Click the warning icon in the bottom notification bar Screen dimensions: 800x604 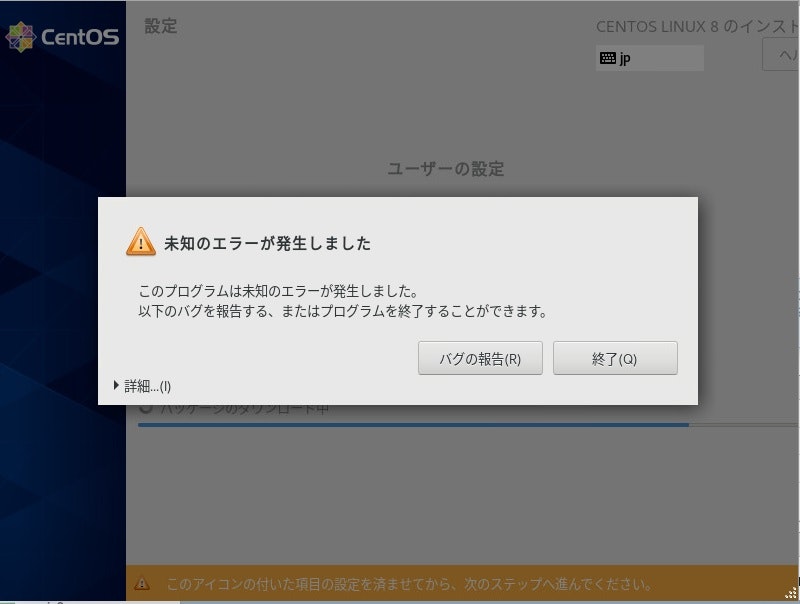[x=142, y=584]
